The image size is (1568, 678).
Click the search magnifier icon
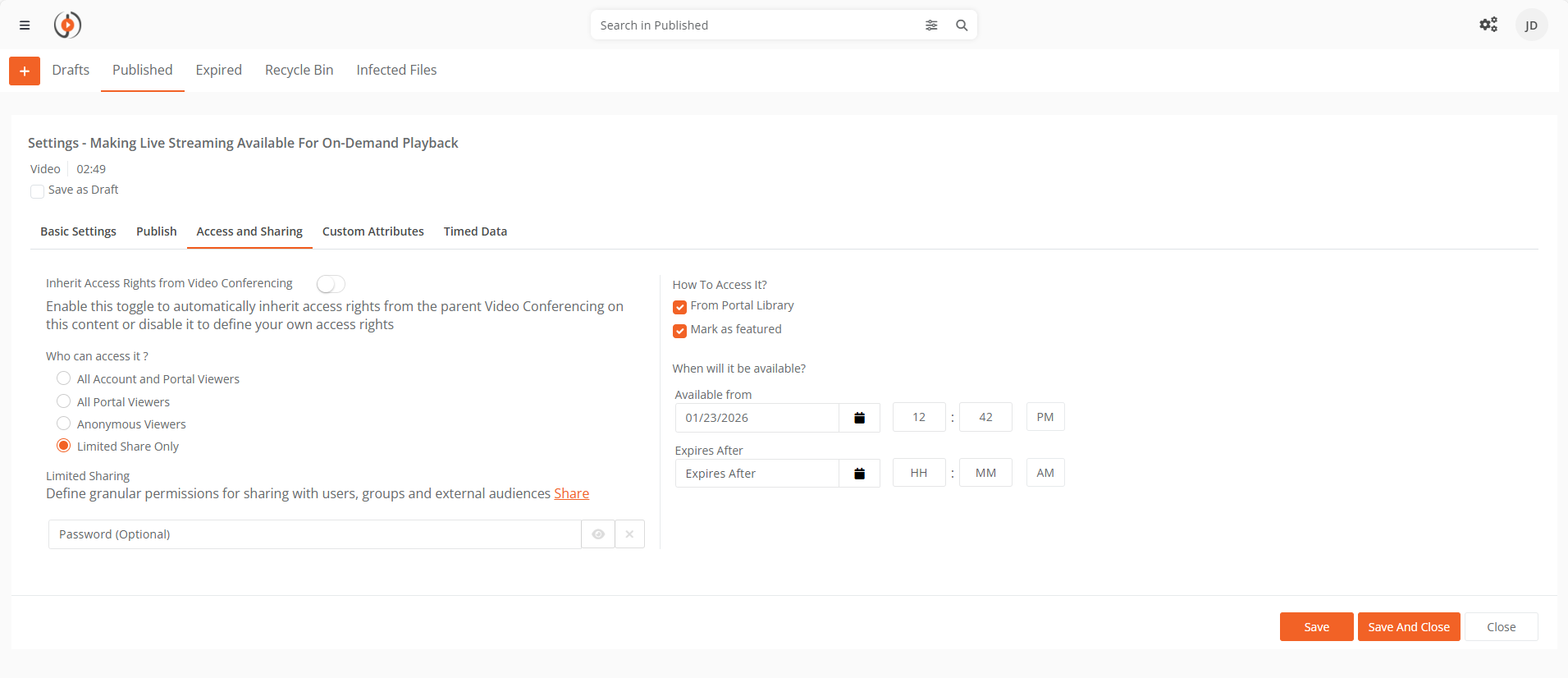click(x=962, y=25)
